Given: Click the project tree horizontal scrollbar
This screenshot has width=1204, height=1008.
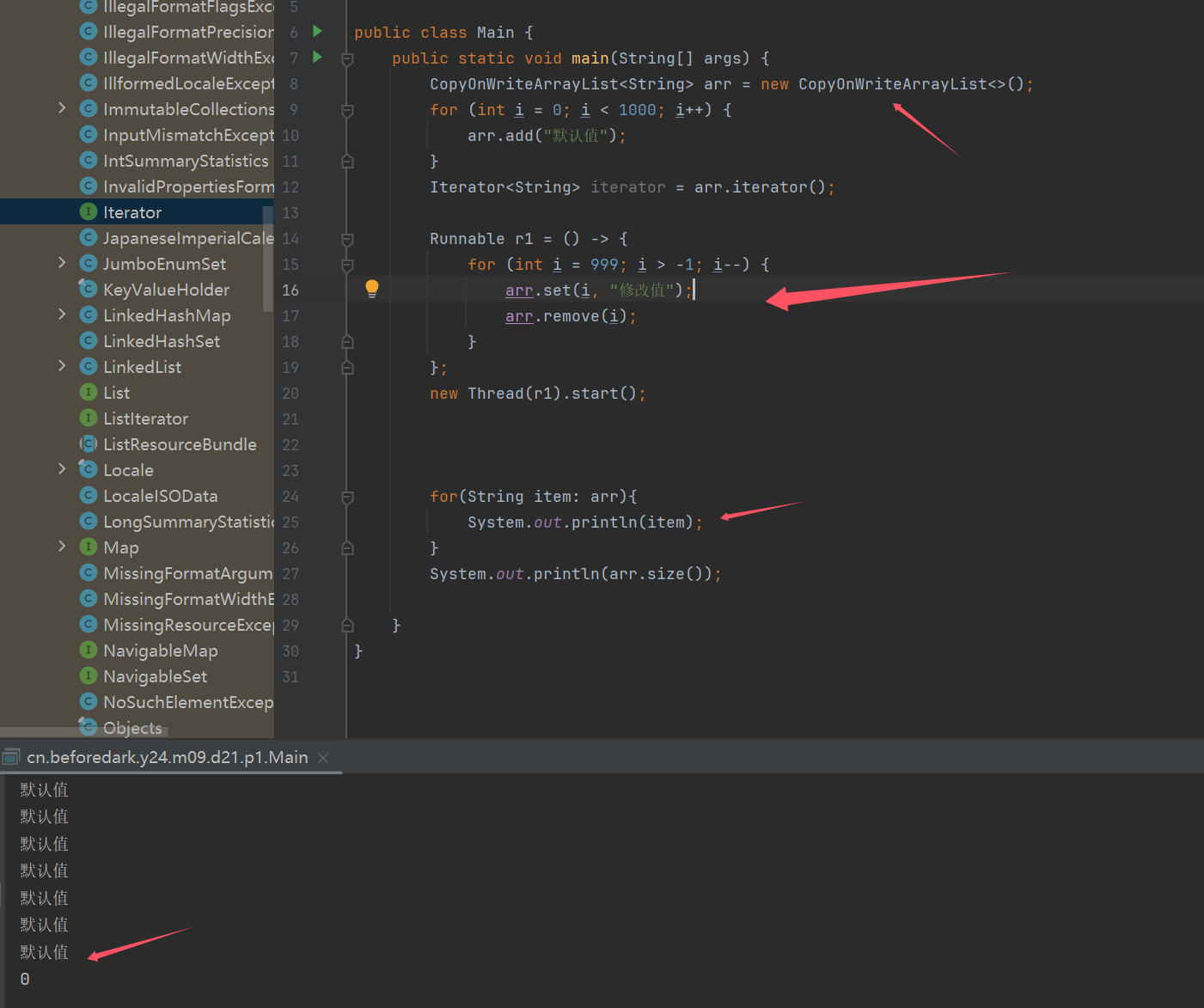Looking at the screenshot, I should [84, 732].
